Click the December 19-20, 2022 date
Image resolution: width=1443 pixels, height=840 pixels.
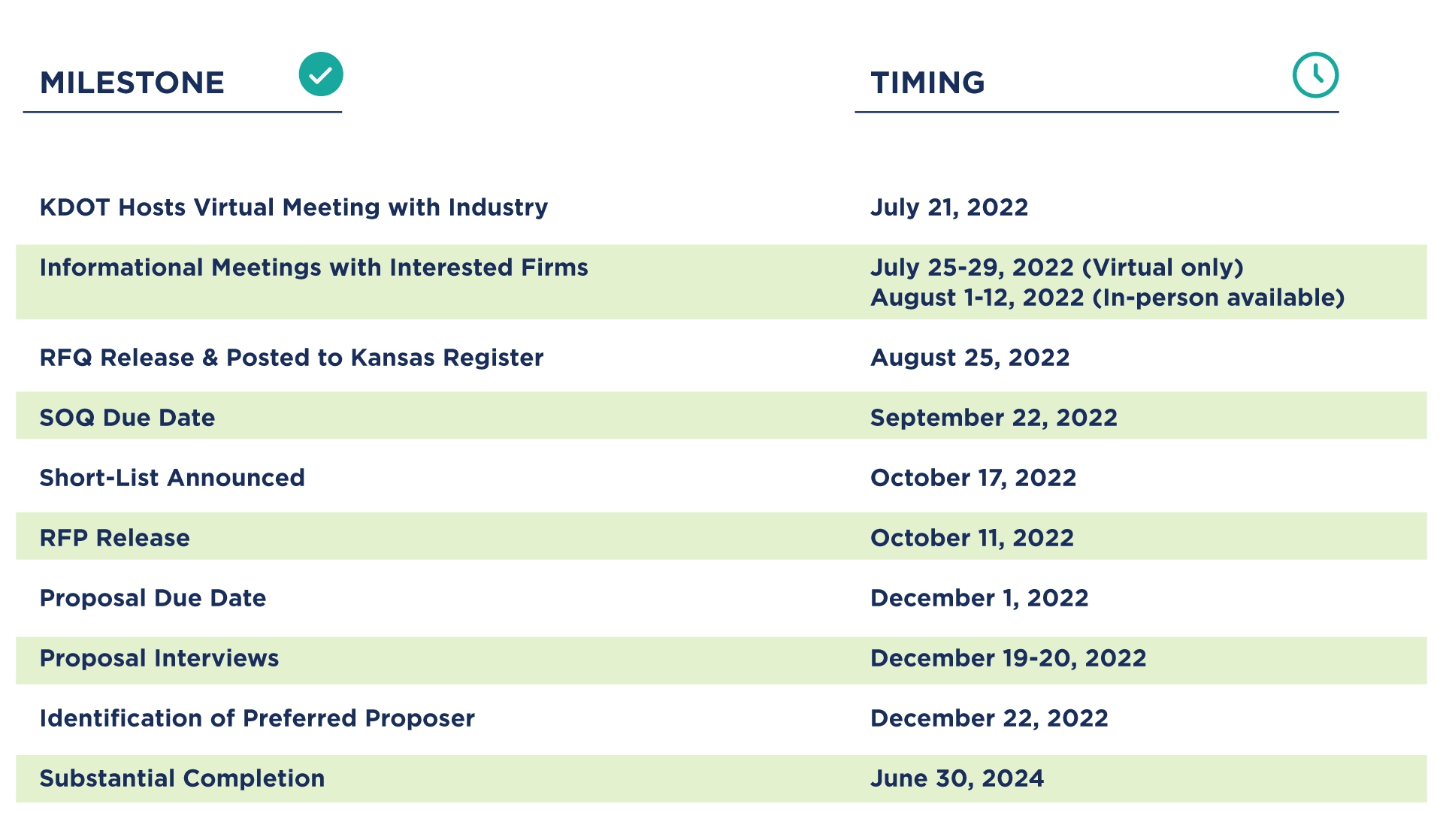coord(1008,658)
